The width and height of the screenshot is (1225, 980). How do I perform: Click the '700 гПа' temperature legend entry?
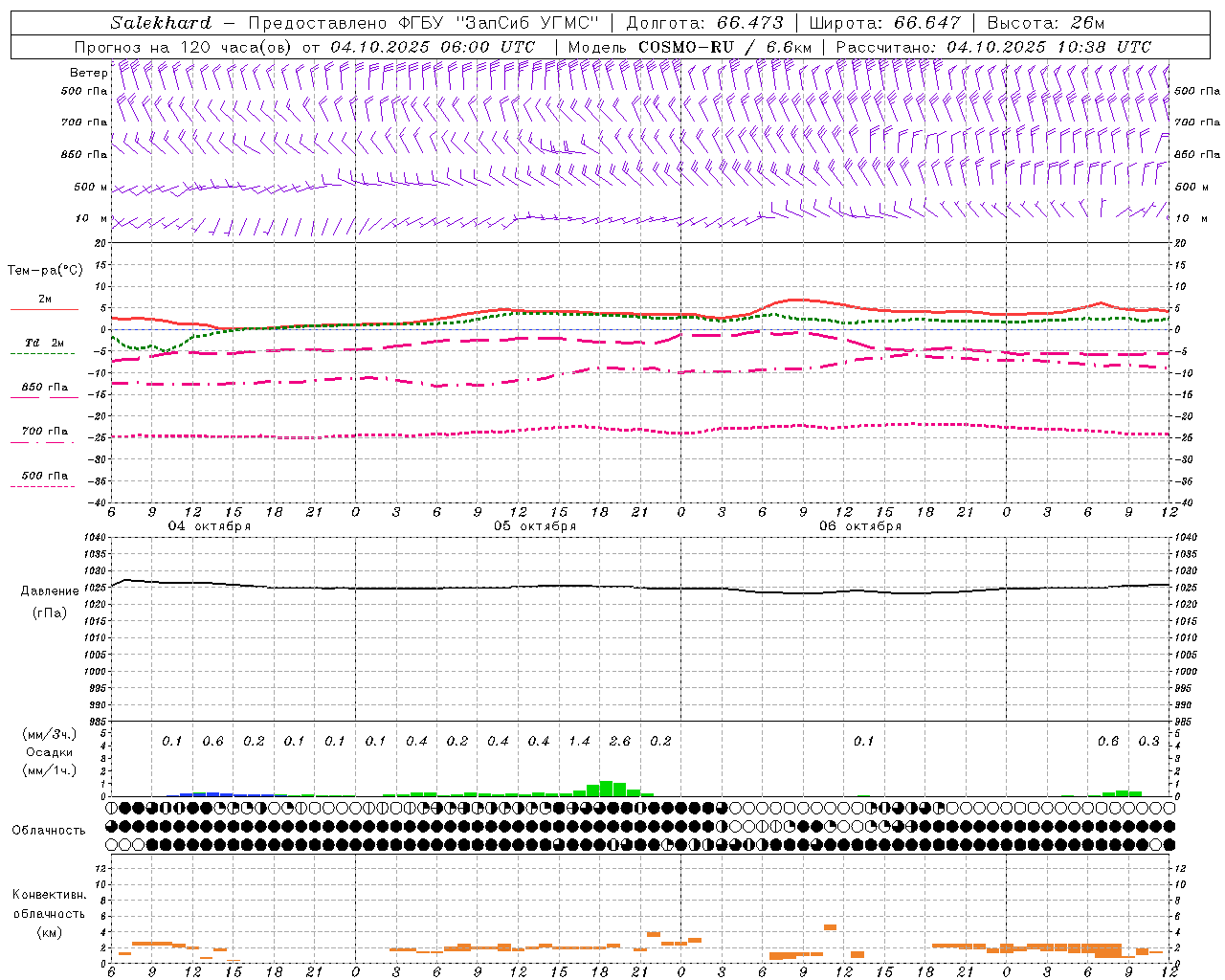[x=44, y=432]
